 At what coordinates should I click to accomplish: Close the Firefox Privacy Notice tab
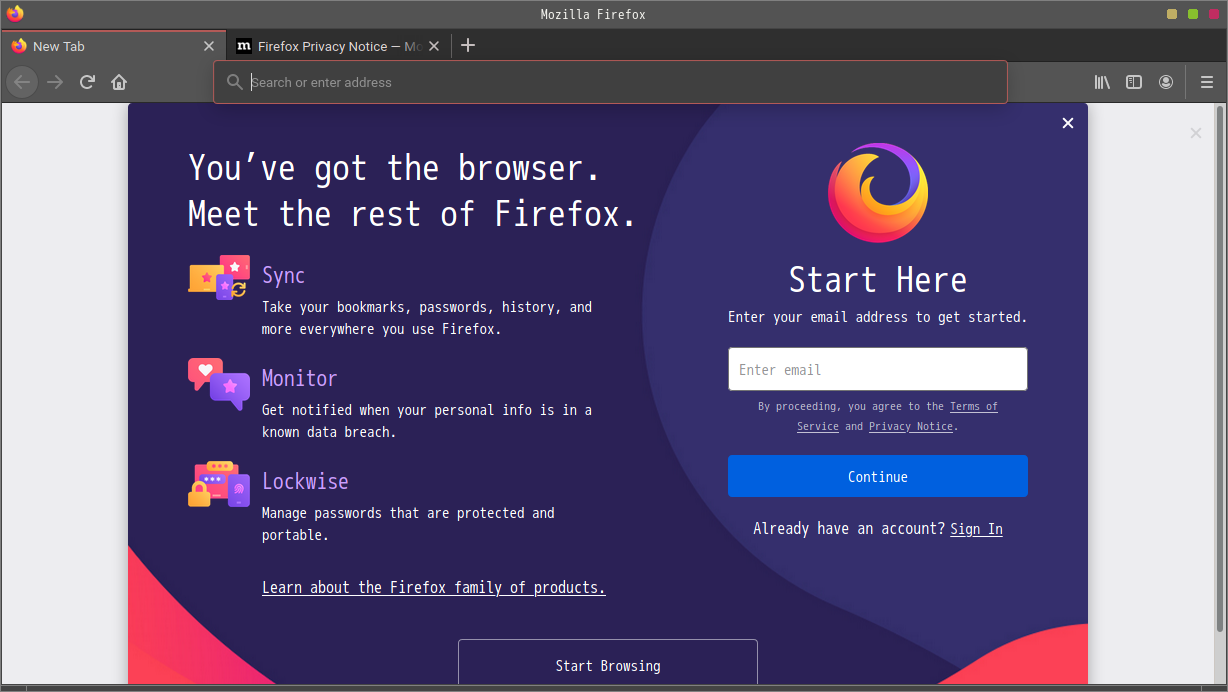click(434, 46)
